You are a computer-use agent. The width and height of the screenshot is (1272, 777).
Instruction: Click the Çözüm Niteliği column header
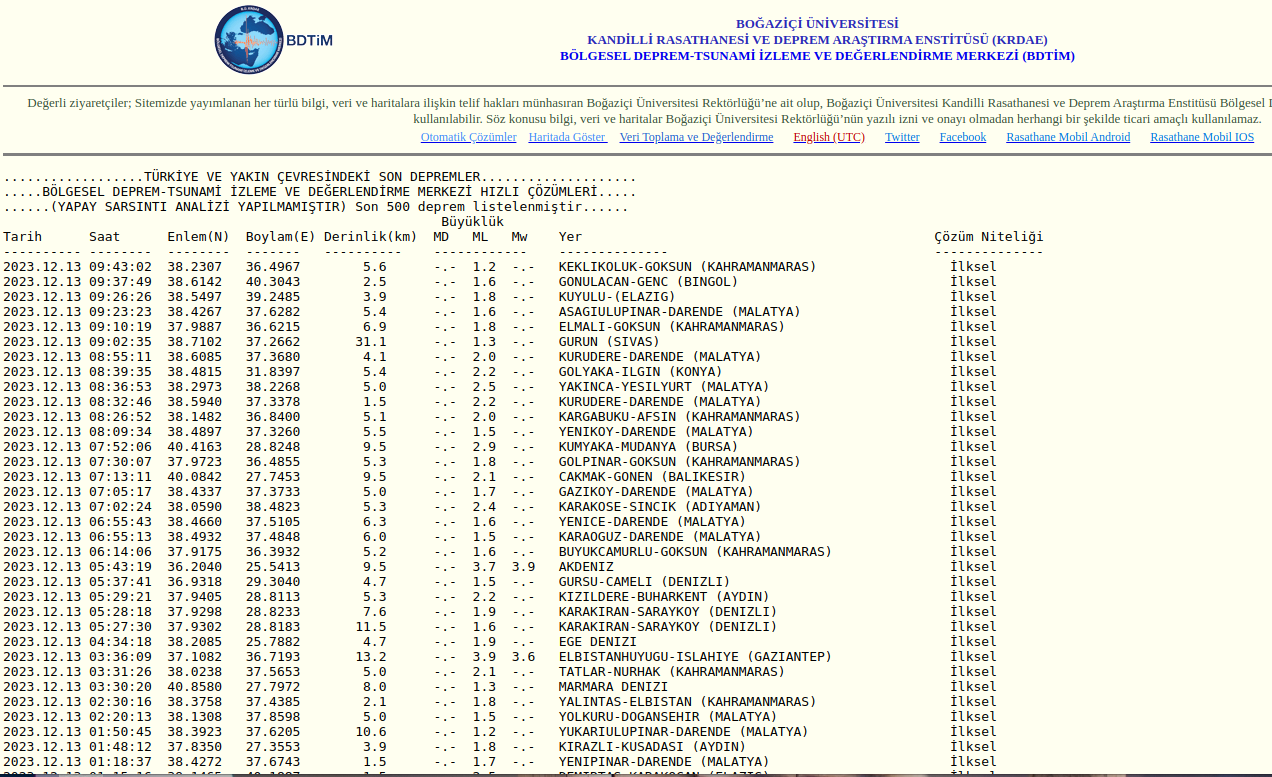[988, 237]
